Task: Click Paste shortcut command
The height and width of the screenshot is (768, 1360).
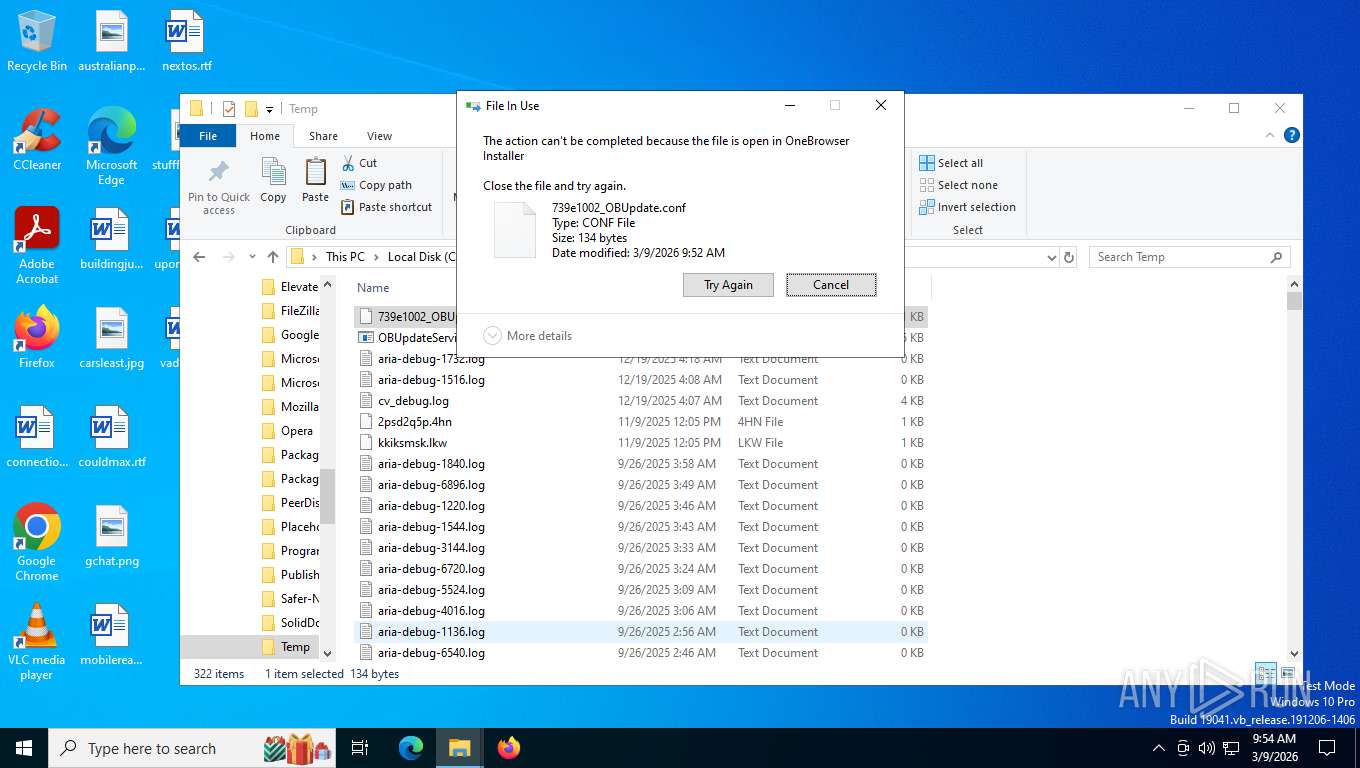Action: tap(386, 207)
